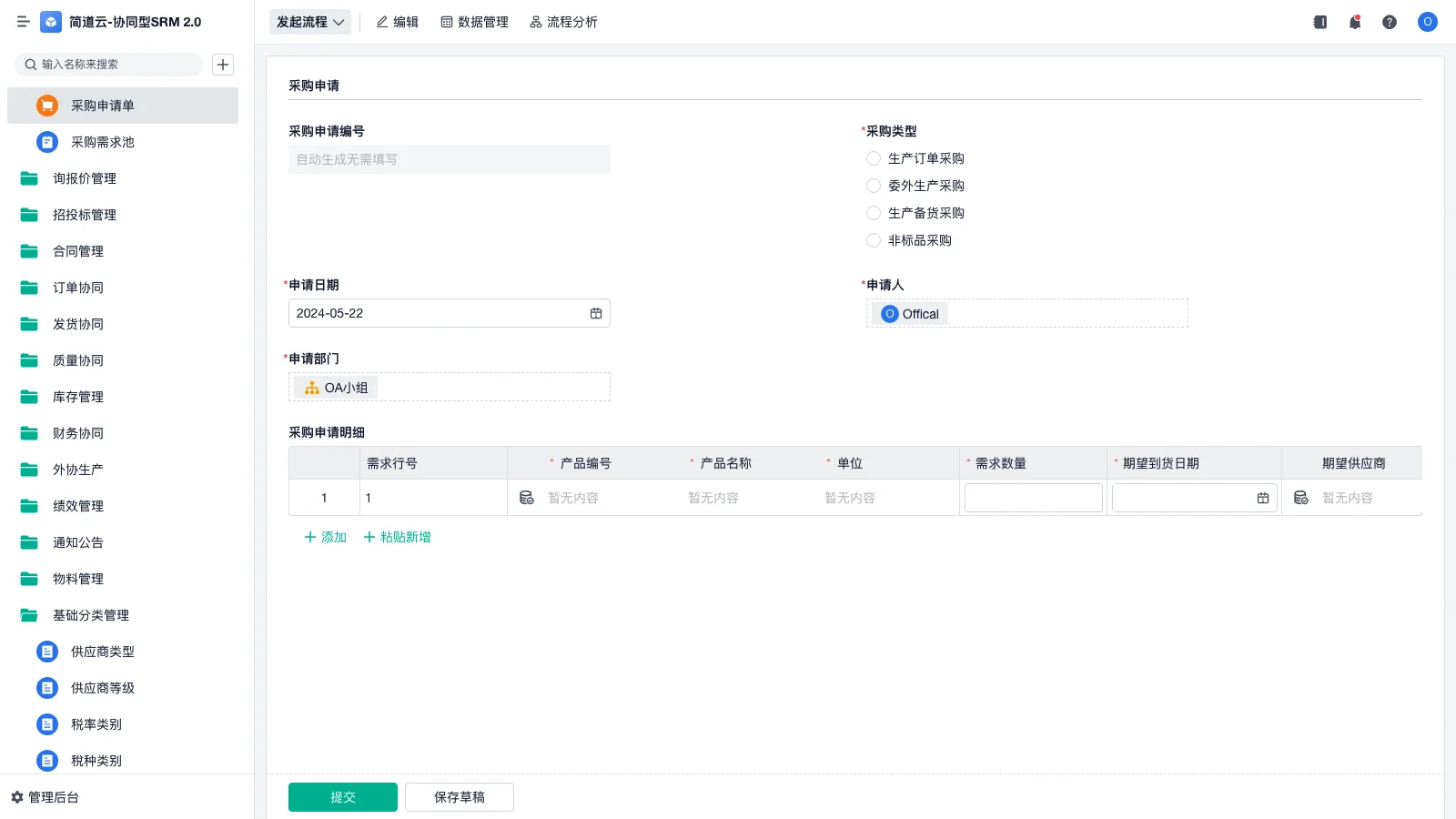The width and height of the screenshot is (1456, 819).
Task: Open 管理后台 link
Action: (45, 797)
